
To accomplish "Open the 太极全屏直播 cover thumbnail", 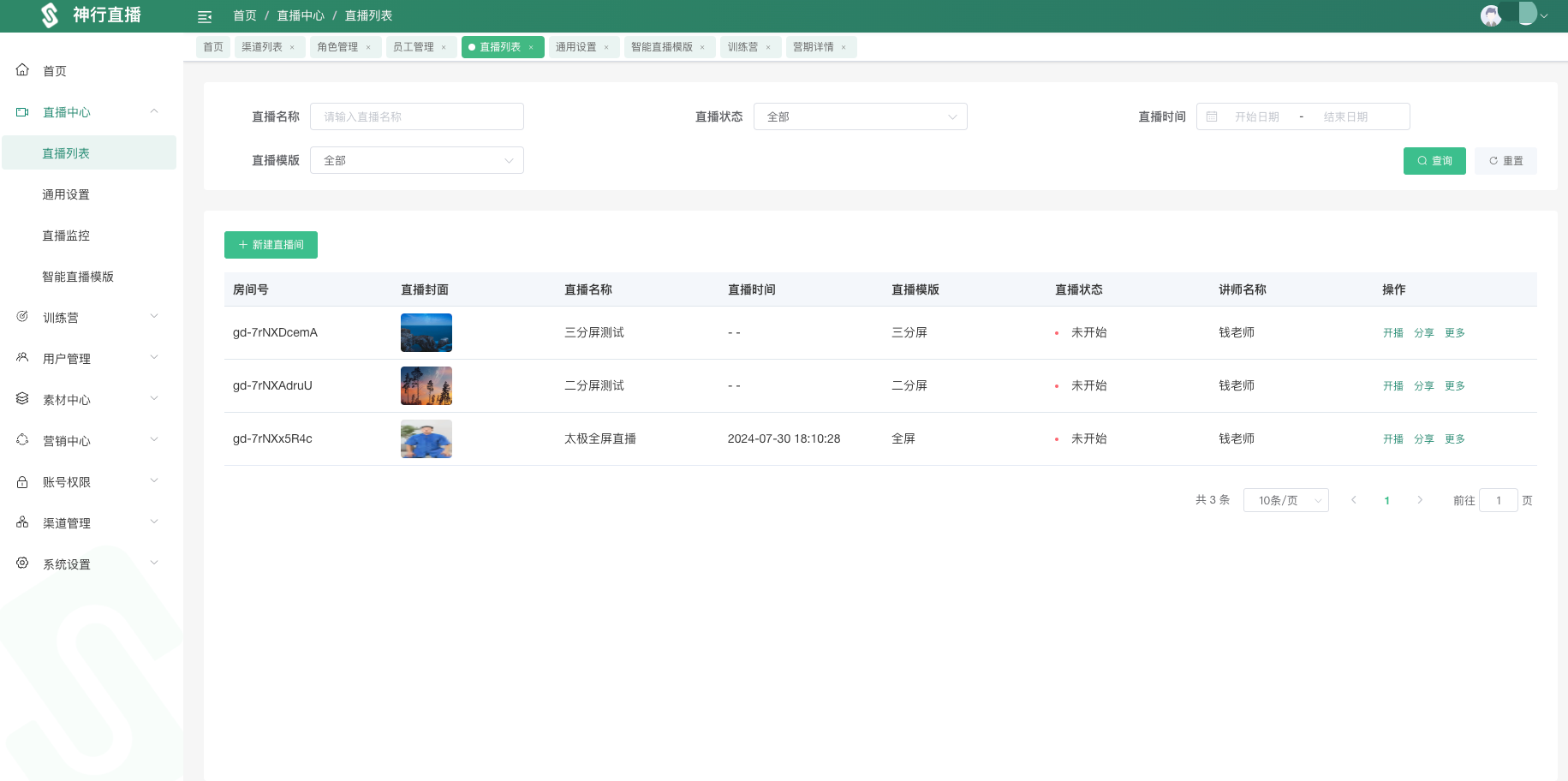I will click(x=426, y=438).
